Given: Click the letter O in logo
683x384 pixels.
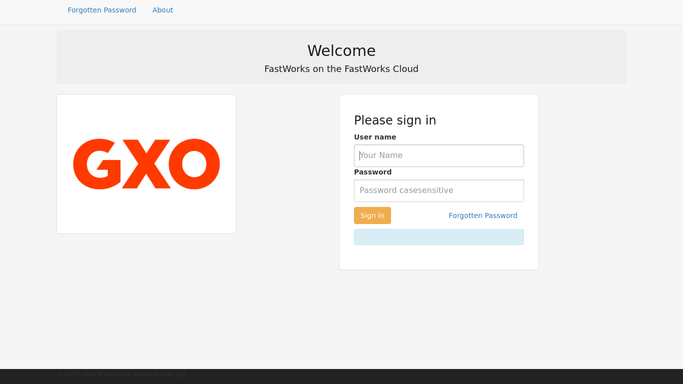Looking at the screenshot, I should pyautogui.click(x=194, y=164).
